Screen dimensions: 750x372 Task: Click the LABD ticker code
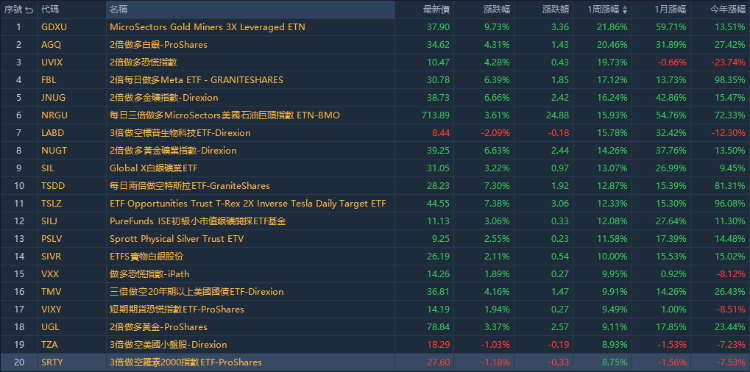[53, 133]
